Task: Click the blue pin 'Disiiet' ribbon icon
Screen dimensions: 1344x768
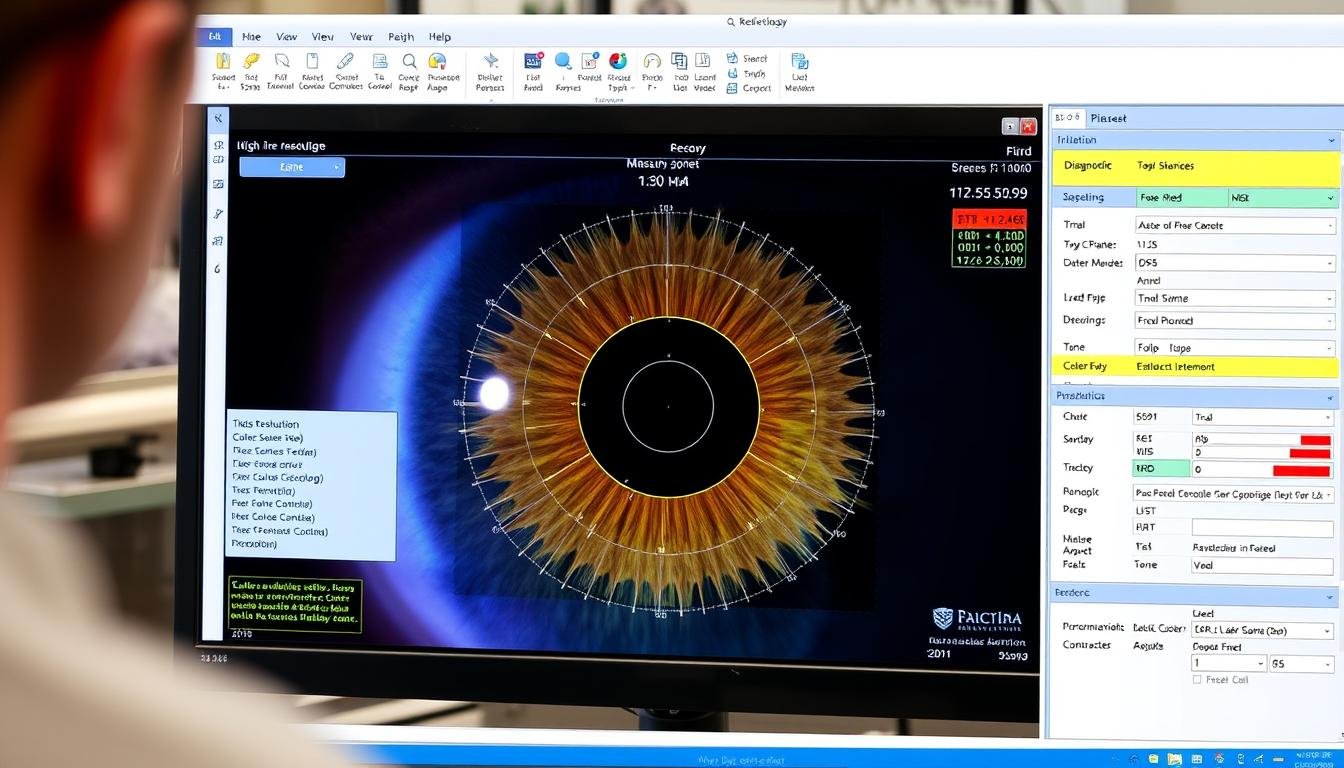Action: [490, 62]
